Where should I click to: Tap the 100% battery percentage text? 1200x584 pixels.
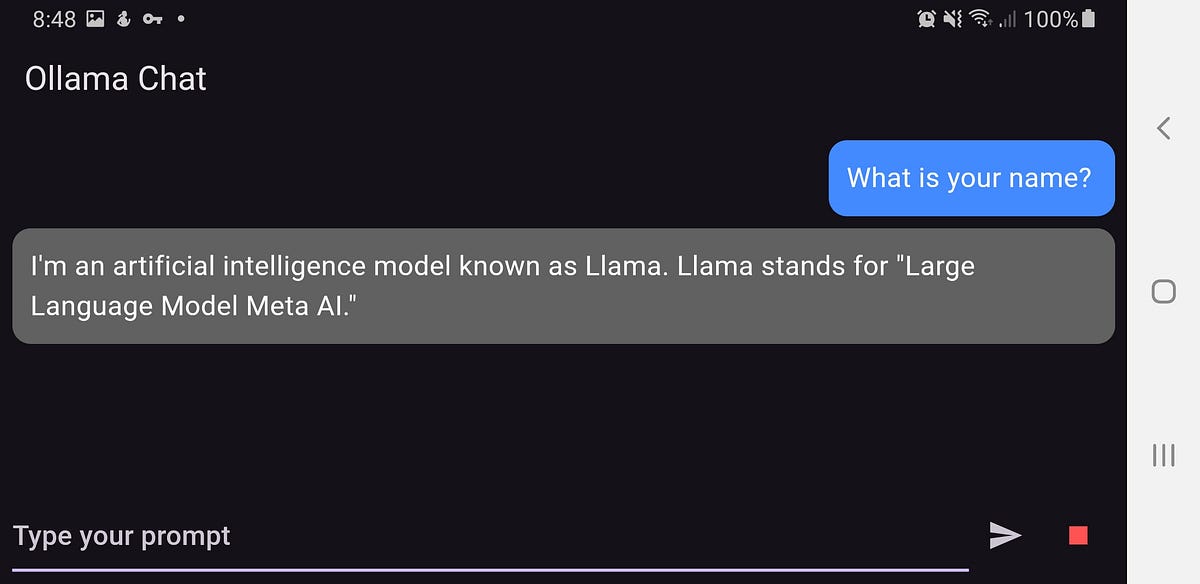[x=1050, y=17]
